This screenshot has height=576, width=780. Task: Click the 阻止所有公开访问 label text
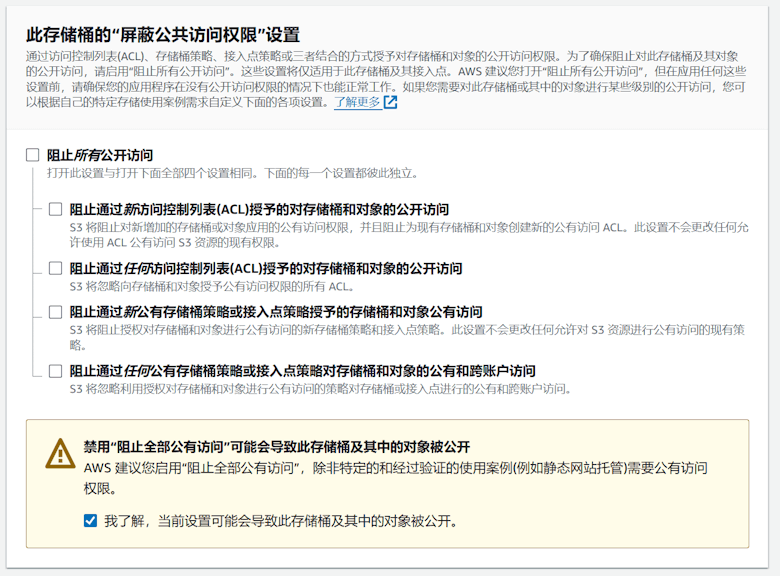tap(100, 155)
